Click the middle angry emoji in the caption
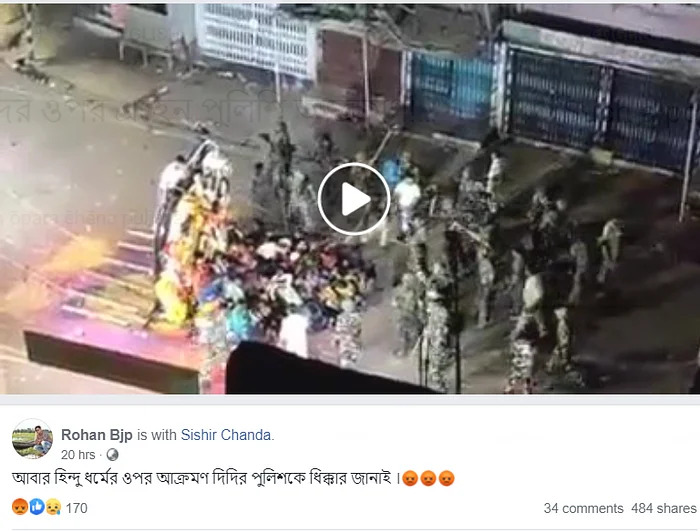The width and height of the screenshot is (700, 531). [428, 478]
